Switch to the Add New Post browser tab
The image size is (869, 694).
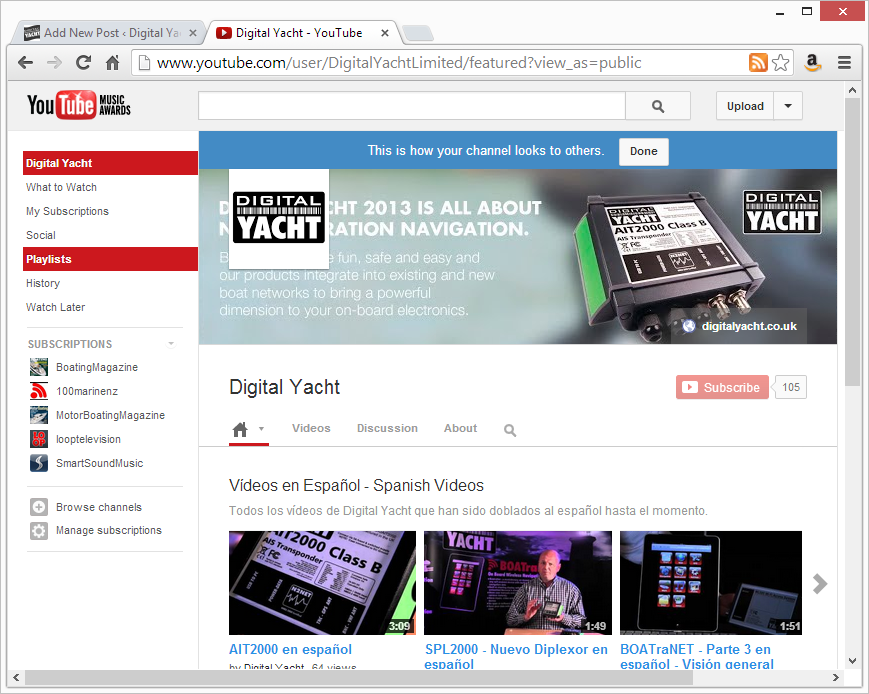click(x=105, y=32)
